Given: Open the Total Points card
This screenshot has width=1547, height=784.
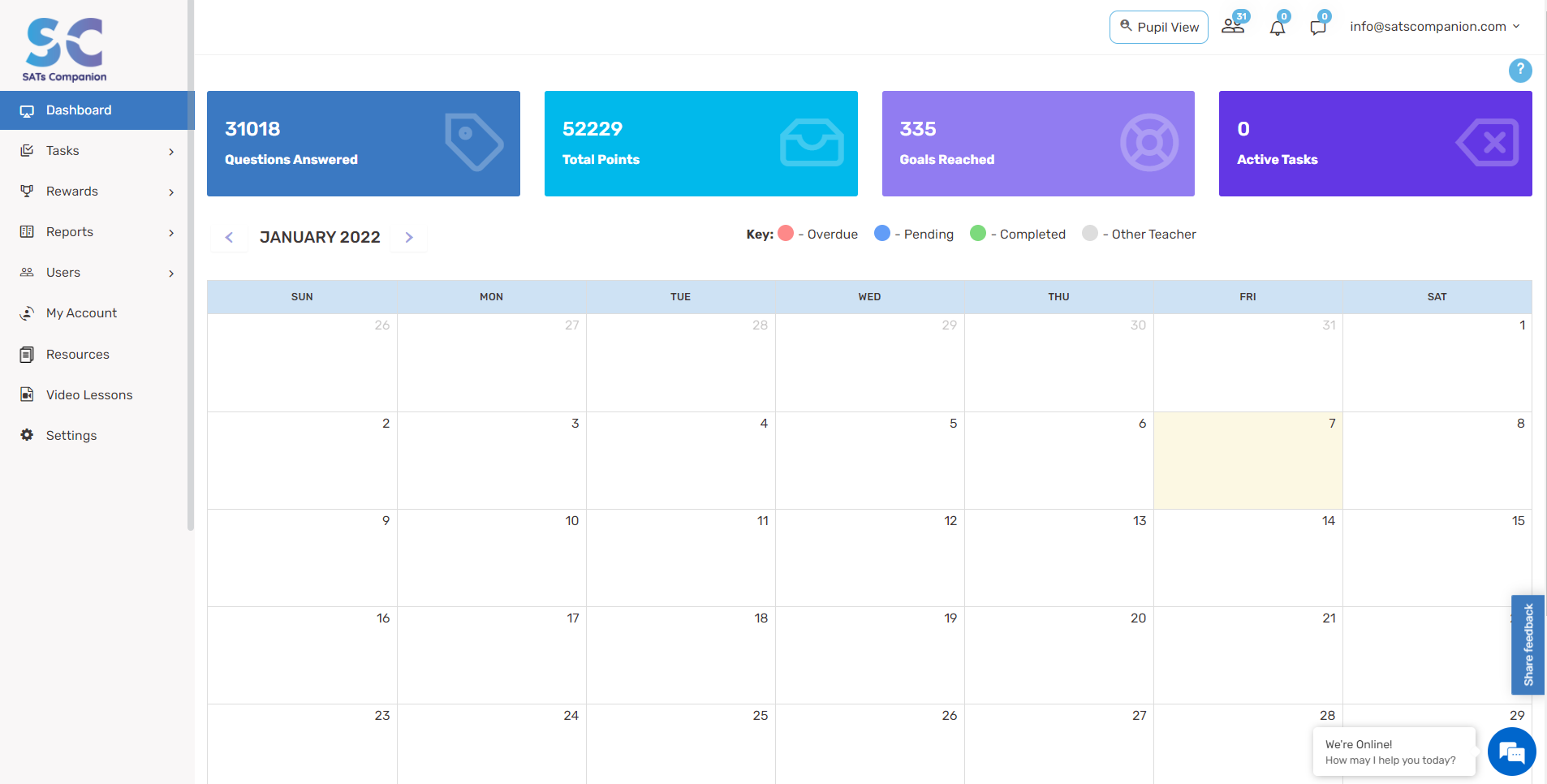Looking at the screenshot, I should tap(701, 144).
